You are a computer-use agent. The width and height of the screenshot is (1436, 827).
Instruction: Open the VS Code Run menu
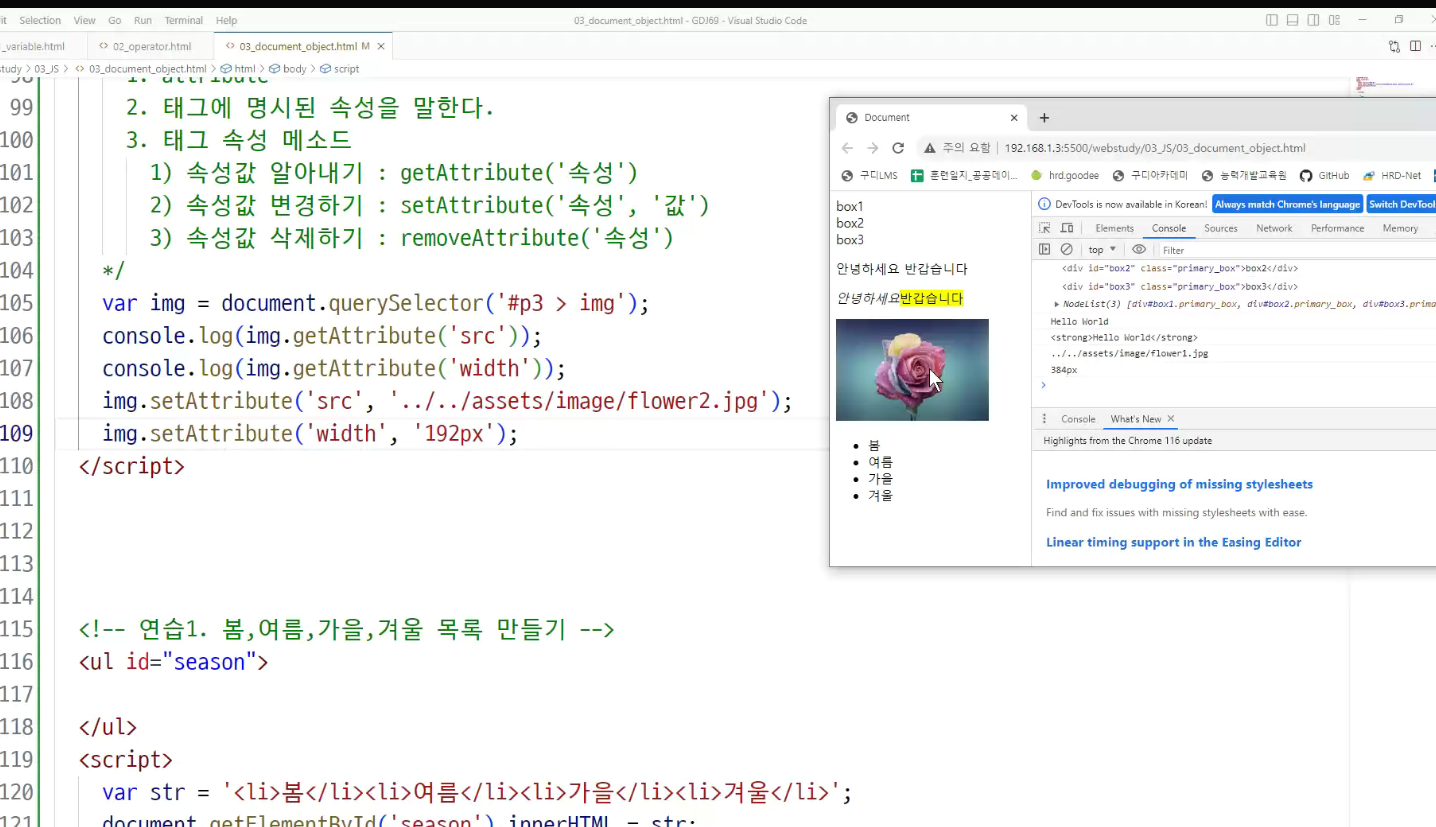click(x=143, y=20)
